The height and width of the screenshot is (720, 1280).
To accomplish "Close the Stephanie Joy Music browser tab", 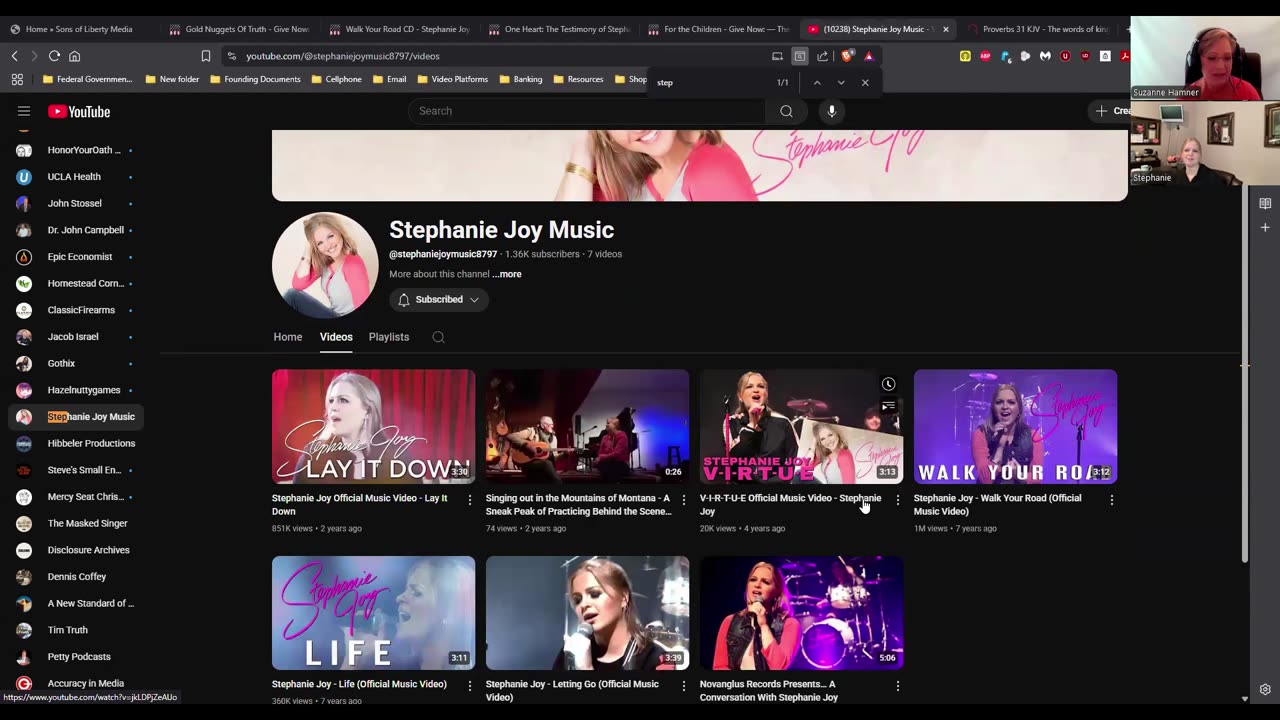I will pyautogui.click(x=945, y=29).
